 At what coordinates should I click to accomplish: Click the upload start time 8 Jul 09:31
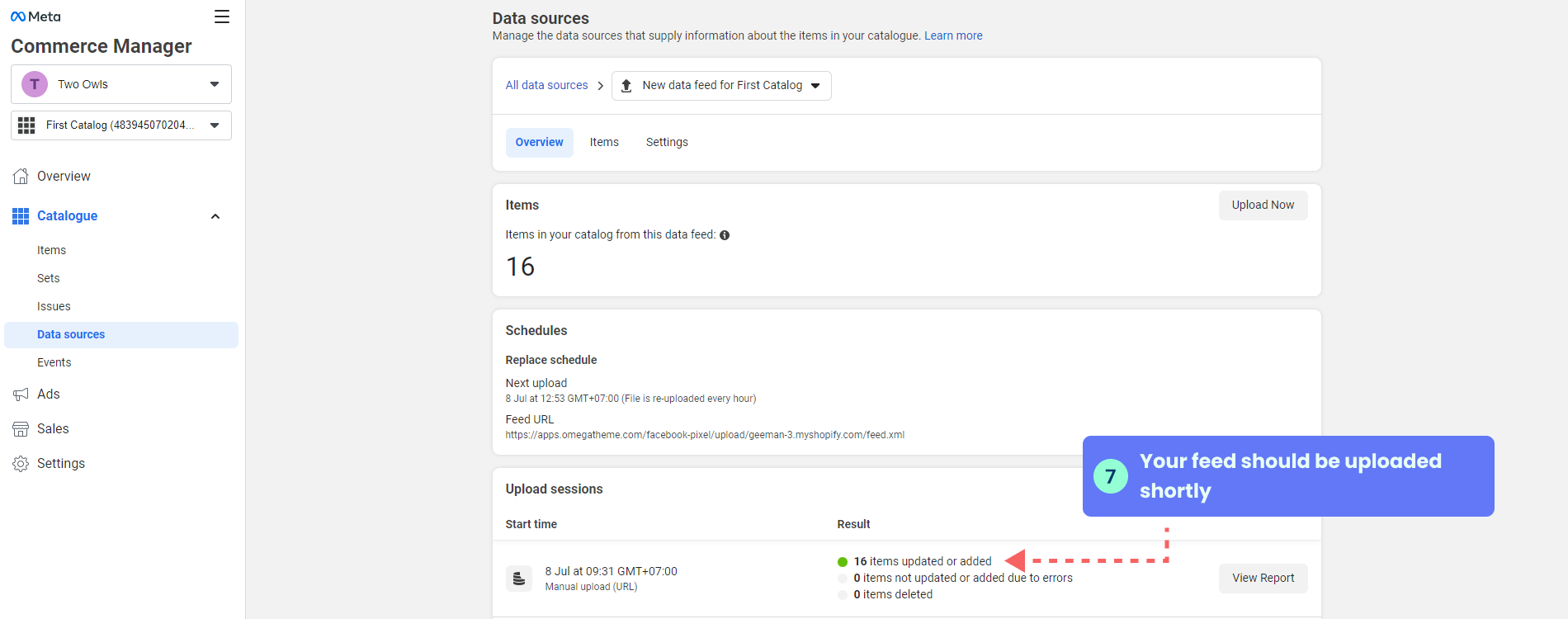[x=611, y=571]
